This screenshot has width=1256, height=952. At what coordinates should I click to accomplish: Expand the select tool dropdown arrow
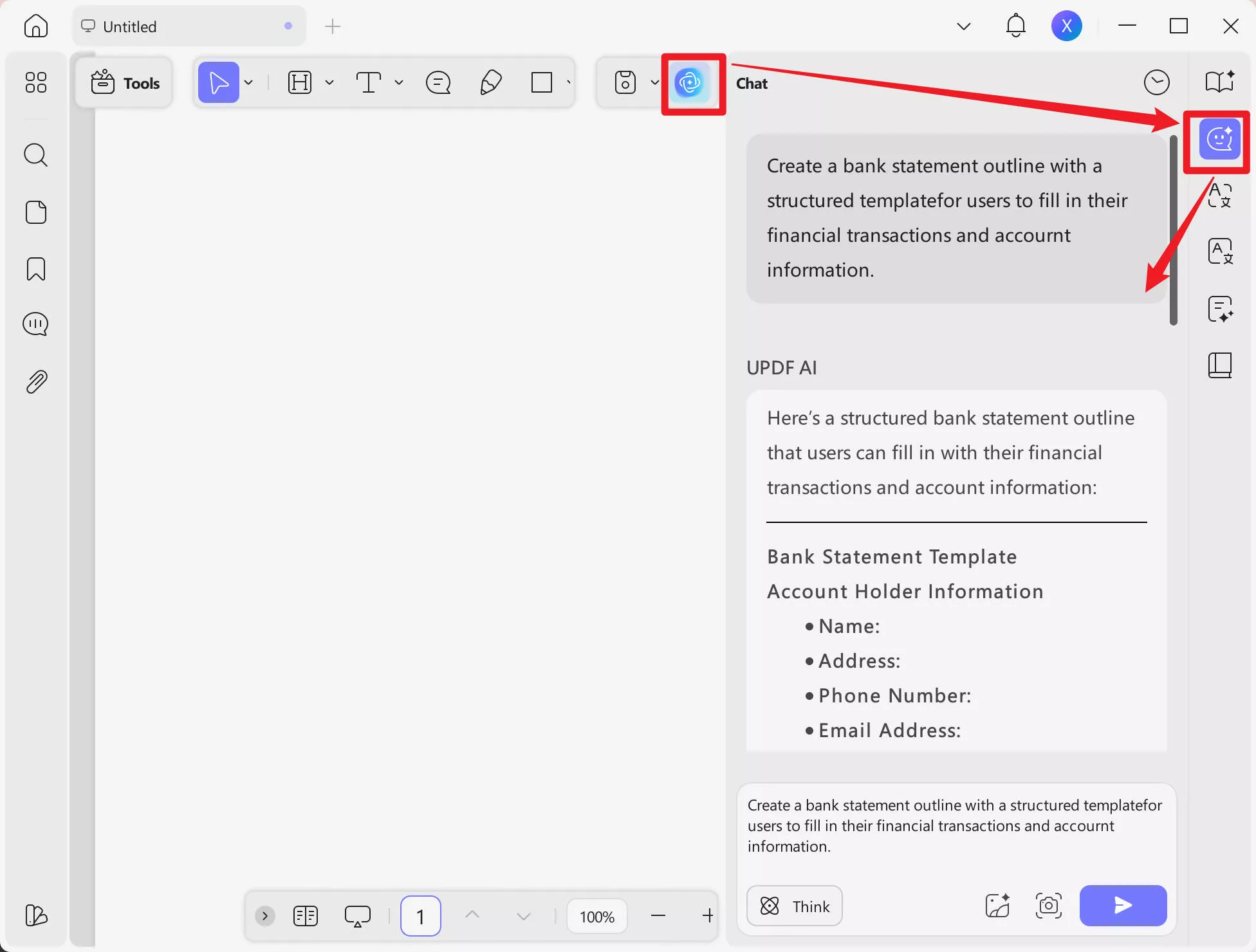pos(248,83)
